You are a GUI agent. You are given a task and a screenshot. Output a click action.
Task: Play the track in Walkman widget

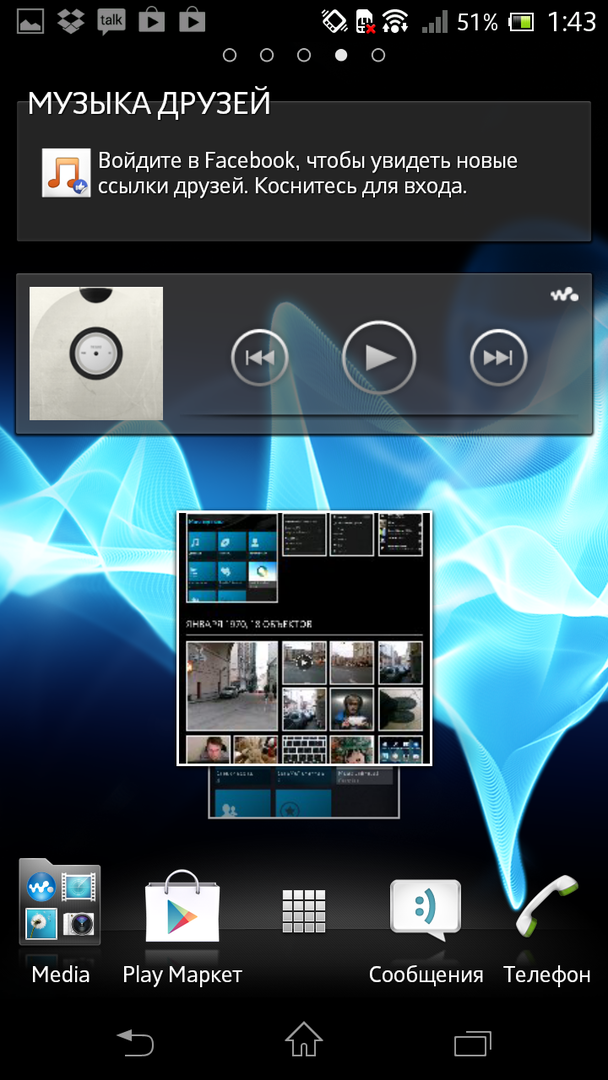click(x=379, y=357)
